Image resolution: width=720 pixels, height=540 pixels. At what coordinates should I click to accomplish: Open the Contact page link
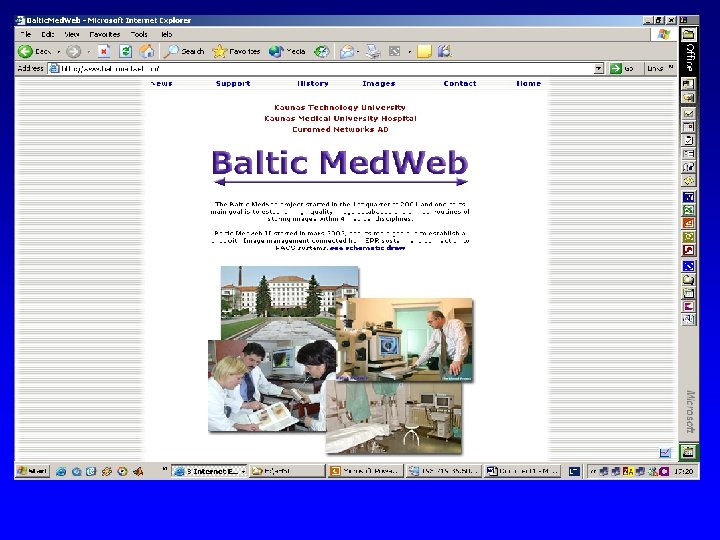click(x=460, y=84)
